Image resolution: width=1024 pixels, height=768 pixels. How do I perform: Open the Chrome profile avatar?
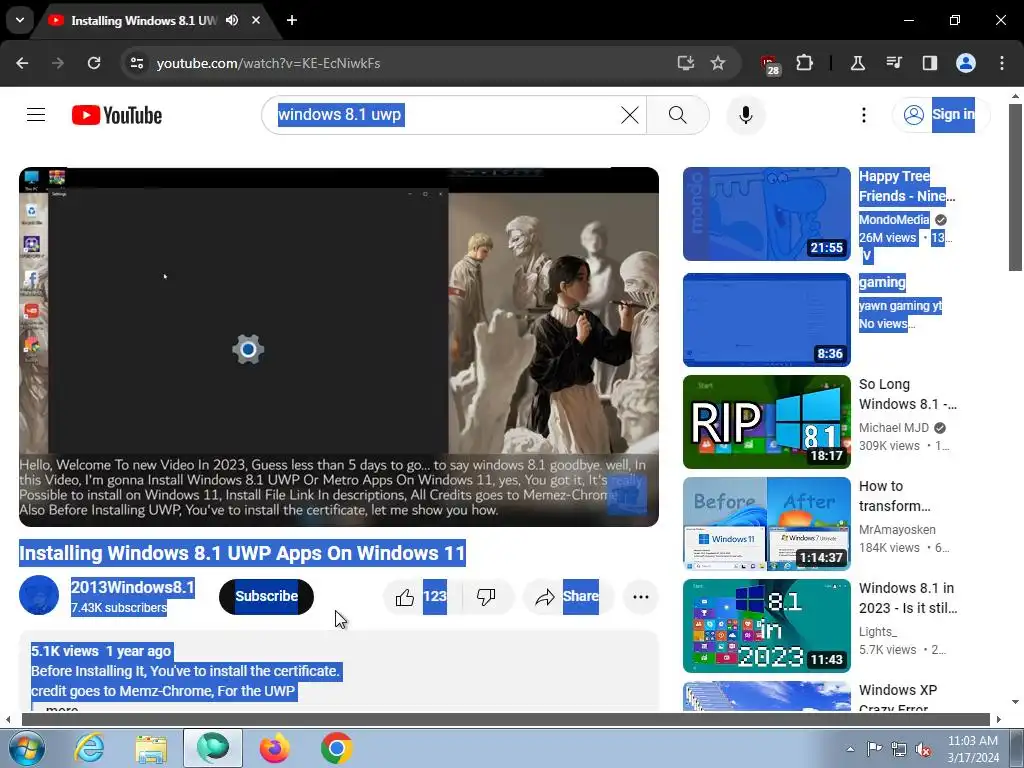tap(966, 63)
